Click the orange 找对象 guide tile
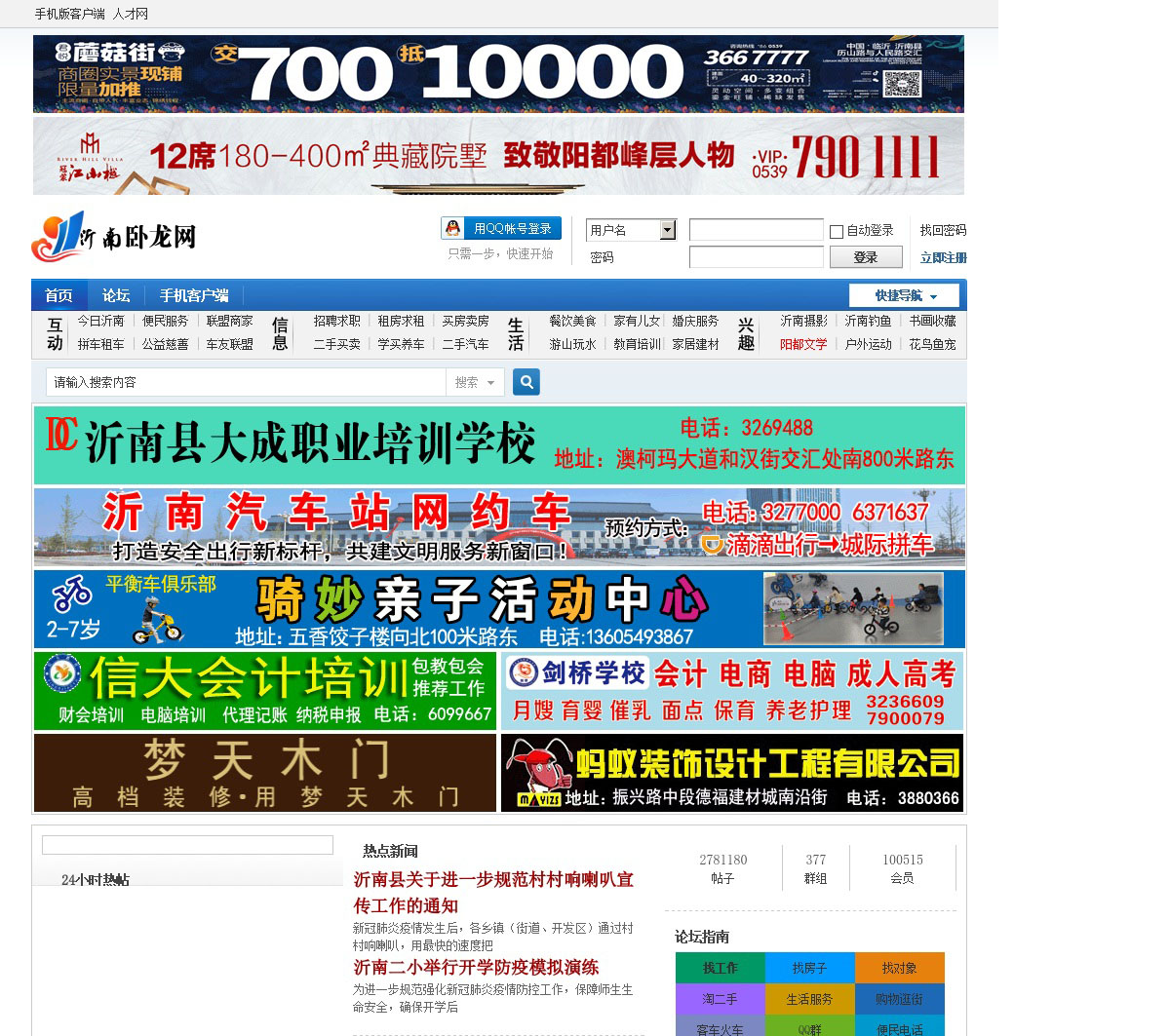 tap(900, 968)
